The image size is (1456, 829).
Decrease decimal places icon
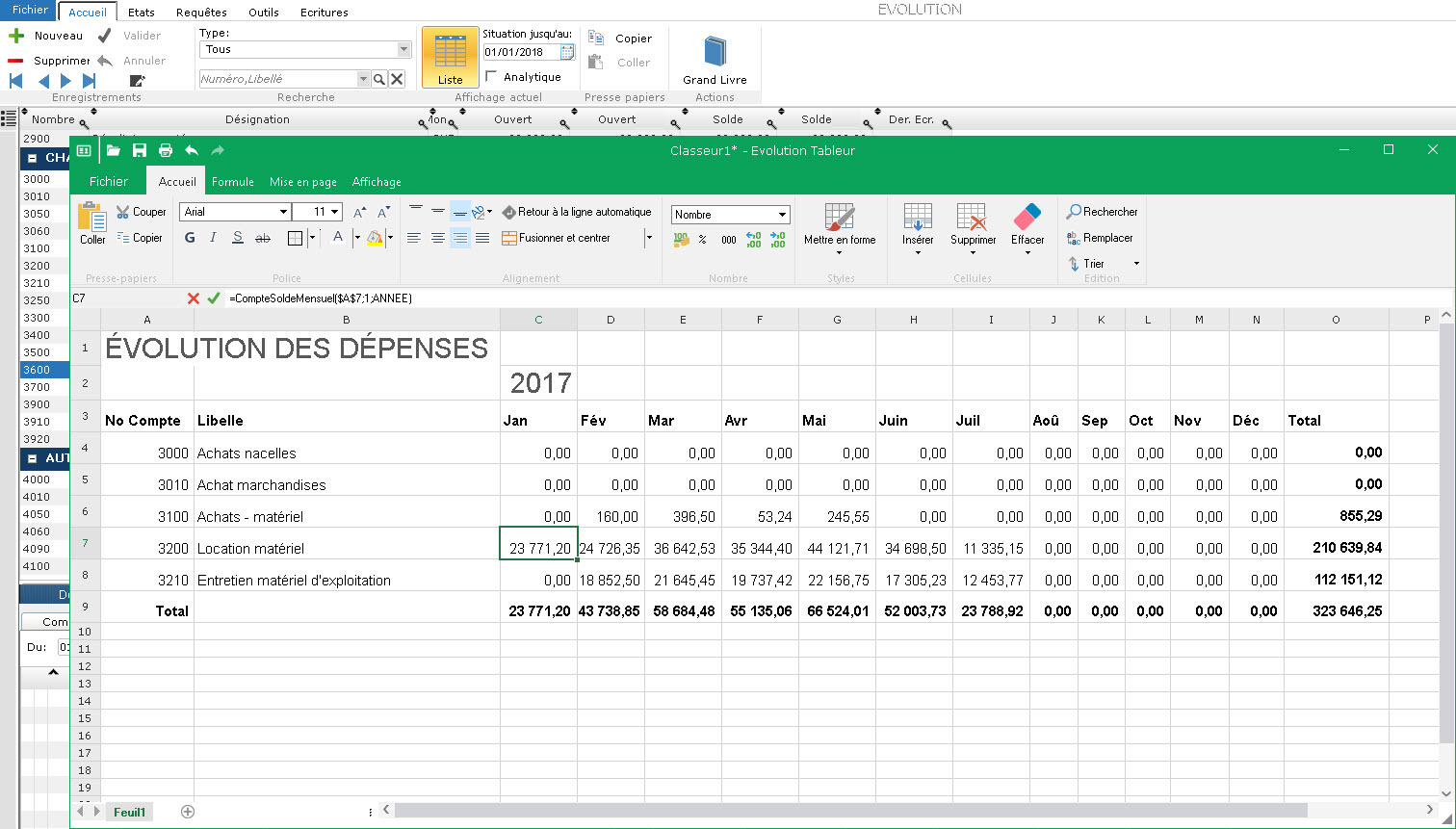click(x=777, y=240)
